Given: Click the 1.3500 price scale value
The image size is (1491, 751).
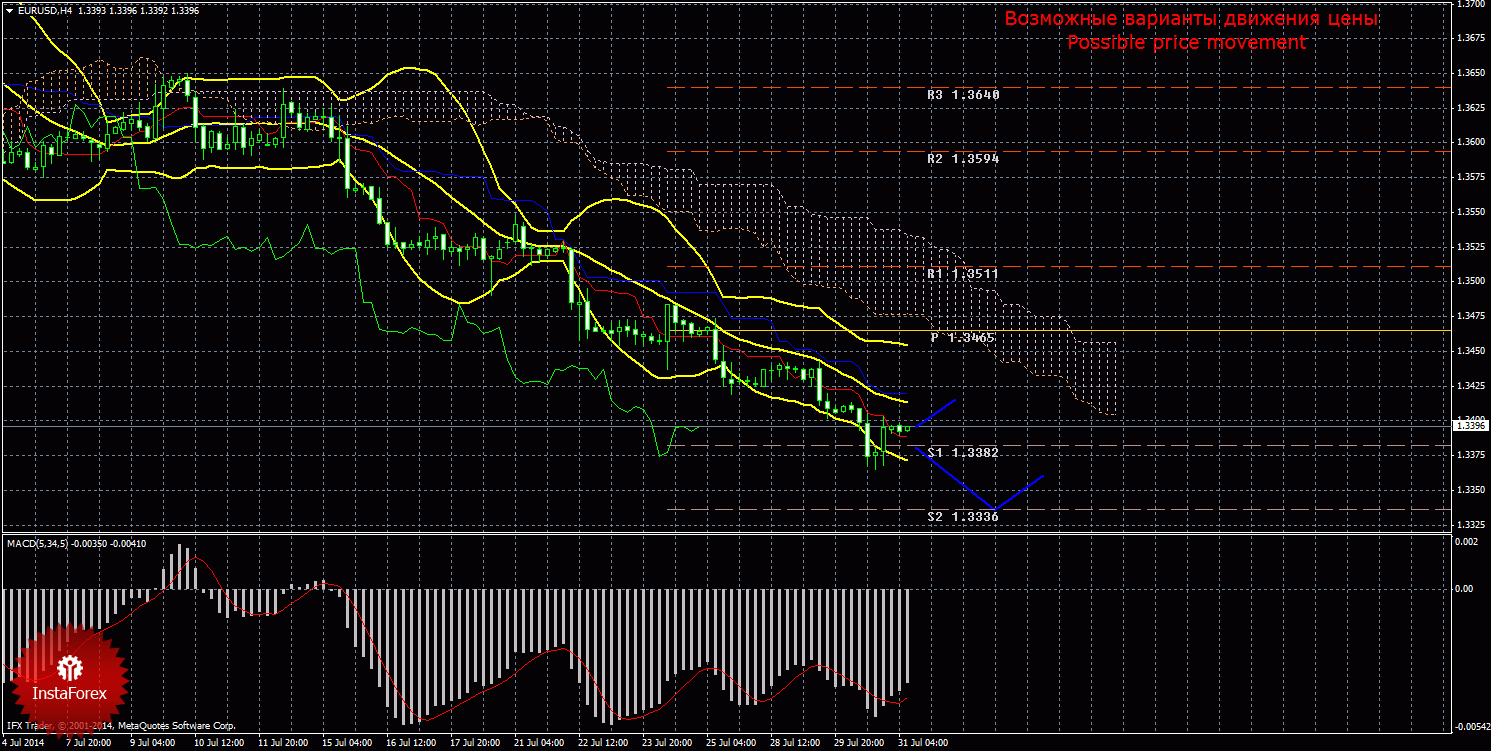Looking at the screenshot, I should pos(1469,282).
